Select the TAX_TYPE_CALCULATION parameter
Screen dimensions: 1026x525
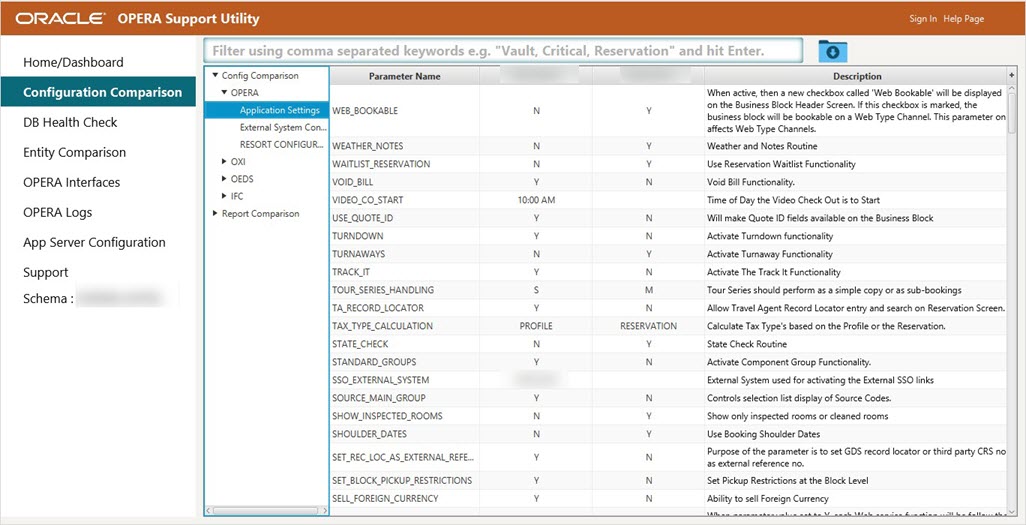[x=382, y=326]
